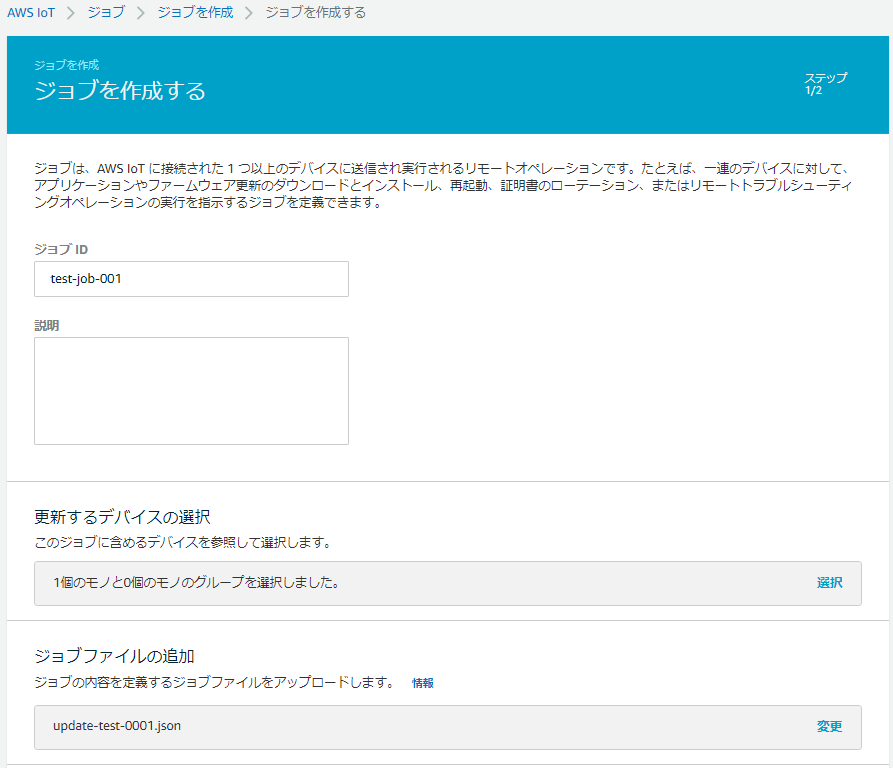Click the chevron right after ジョブ breadcrumb
Image resolution: width=893 pixels, height=768 pixels.
click(x=141, y=13)
